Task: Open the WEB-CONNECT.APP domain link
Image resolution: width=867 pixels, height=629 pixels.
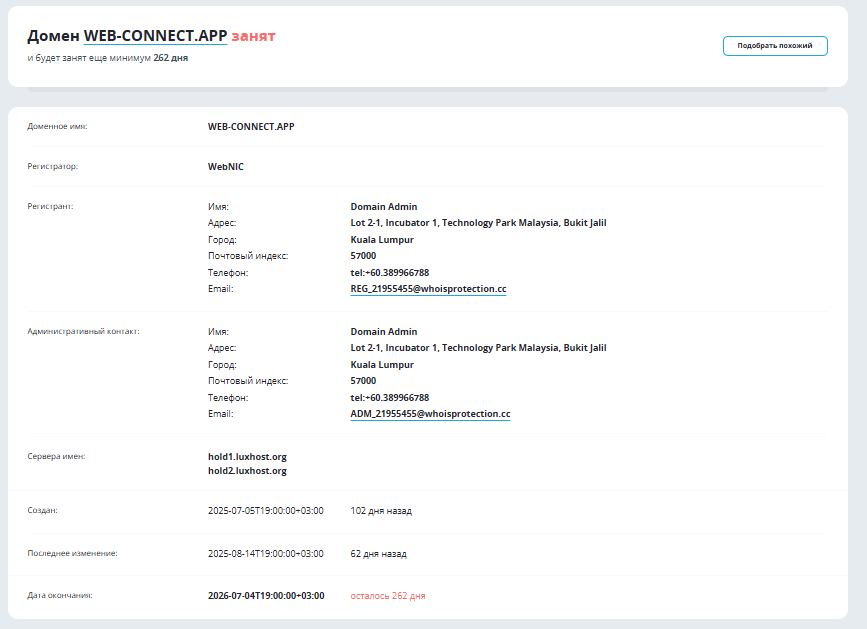Action: [x=154, y=34]
